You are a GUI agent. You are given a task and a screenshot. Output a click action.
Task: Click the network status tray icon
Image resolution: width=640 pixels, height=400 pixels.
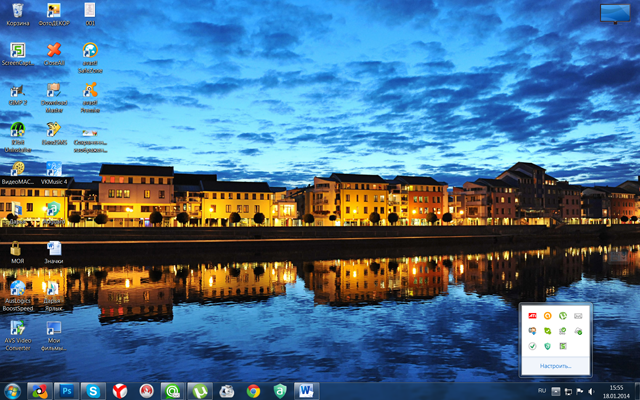tap(568, 391)
